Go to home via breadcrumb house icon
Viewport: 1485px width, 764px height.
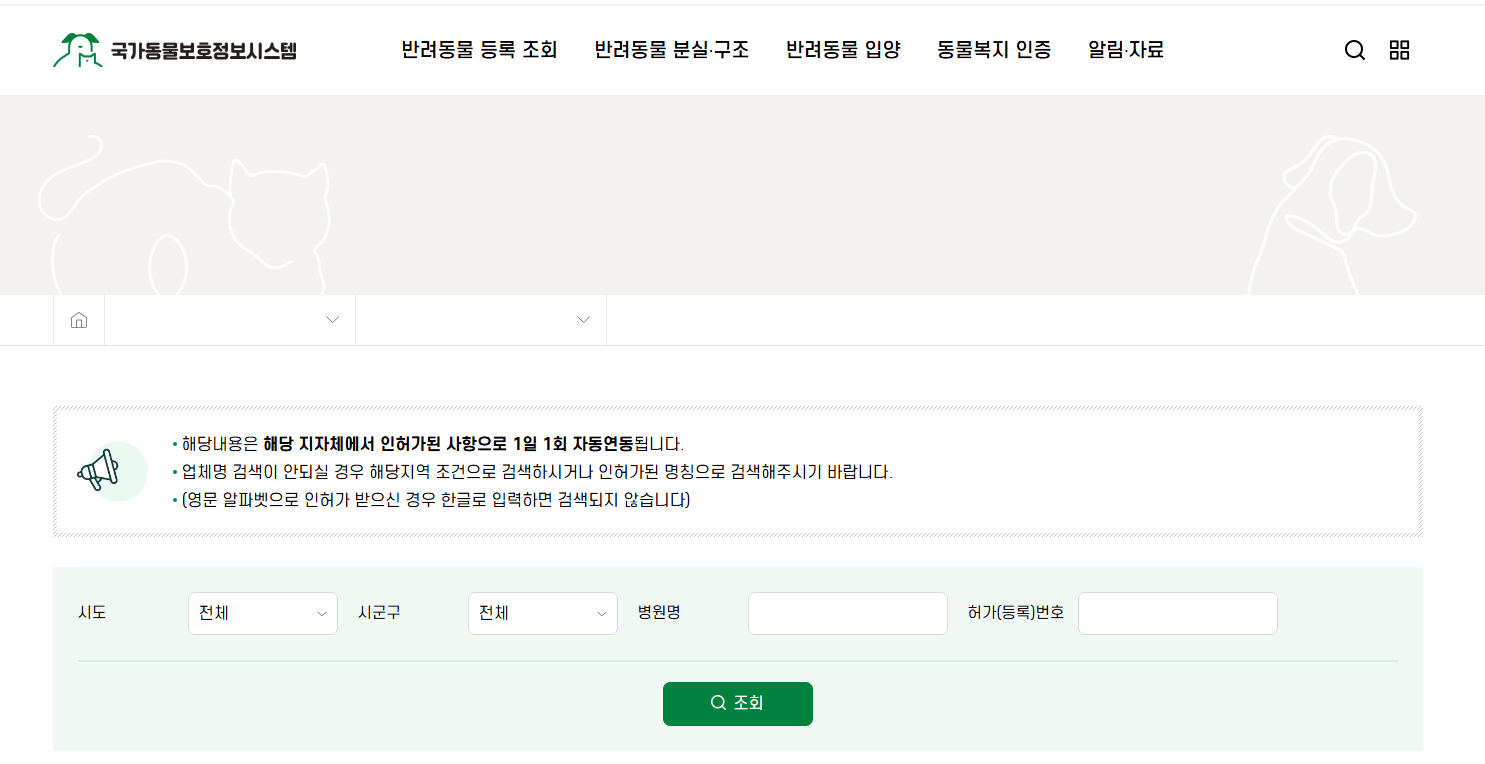pyautogui.click(x=79, y=320)
